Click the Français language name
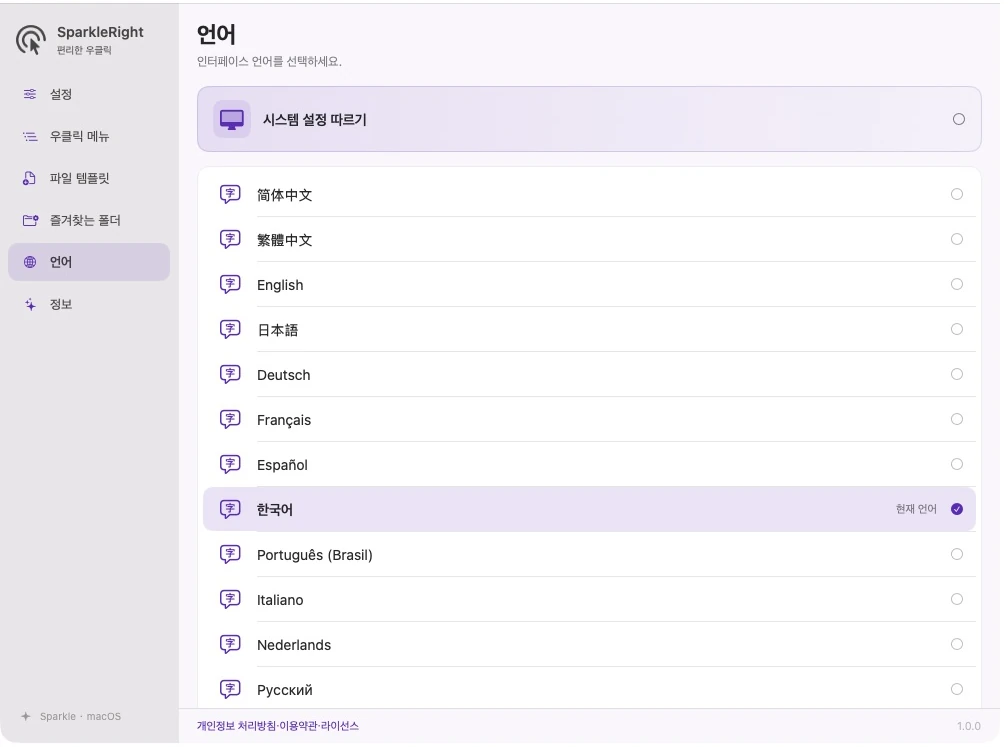 (x=284, y=420)
